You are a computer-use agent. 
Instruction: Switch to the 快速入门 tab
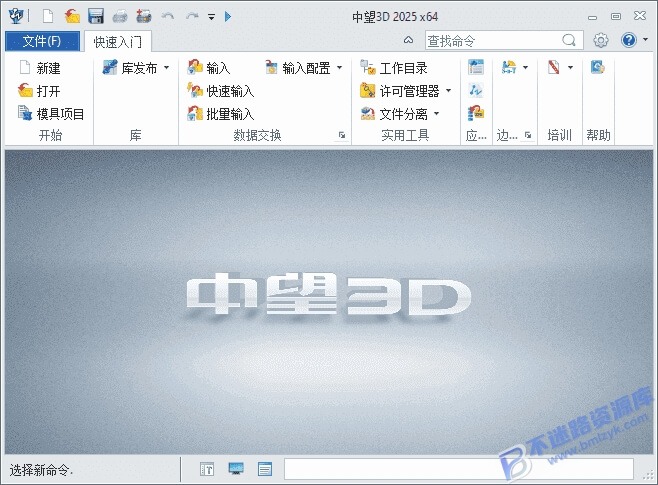pyautogui.click(x=118, y=42)
